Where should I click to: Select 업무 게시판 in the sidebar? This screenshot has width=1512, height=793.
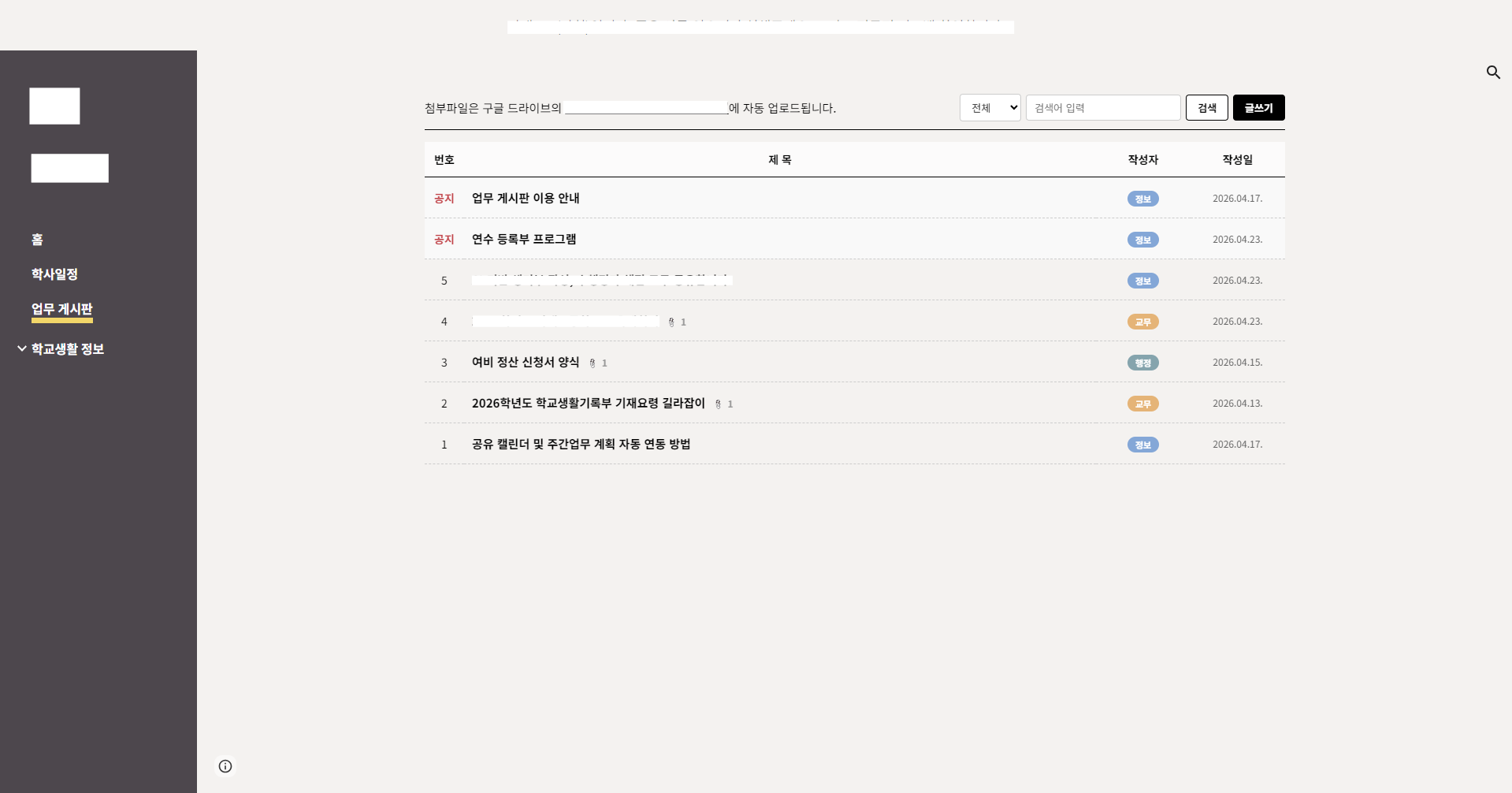coord(62,309)
